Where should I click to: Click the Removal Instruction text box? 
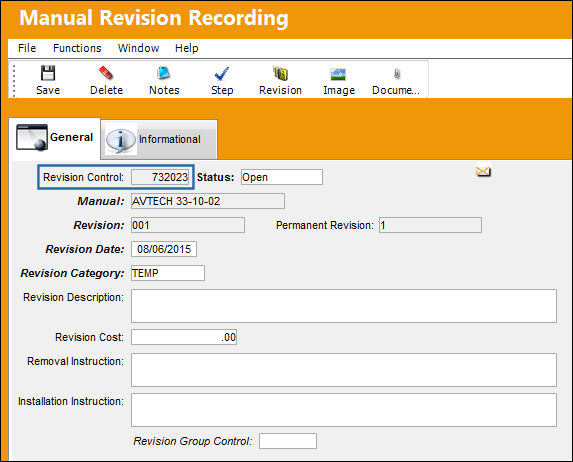click(344, 370)
